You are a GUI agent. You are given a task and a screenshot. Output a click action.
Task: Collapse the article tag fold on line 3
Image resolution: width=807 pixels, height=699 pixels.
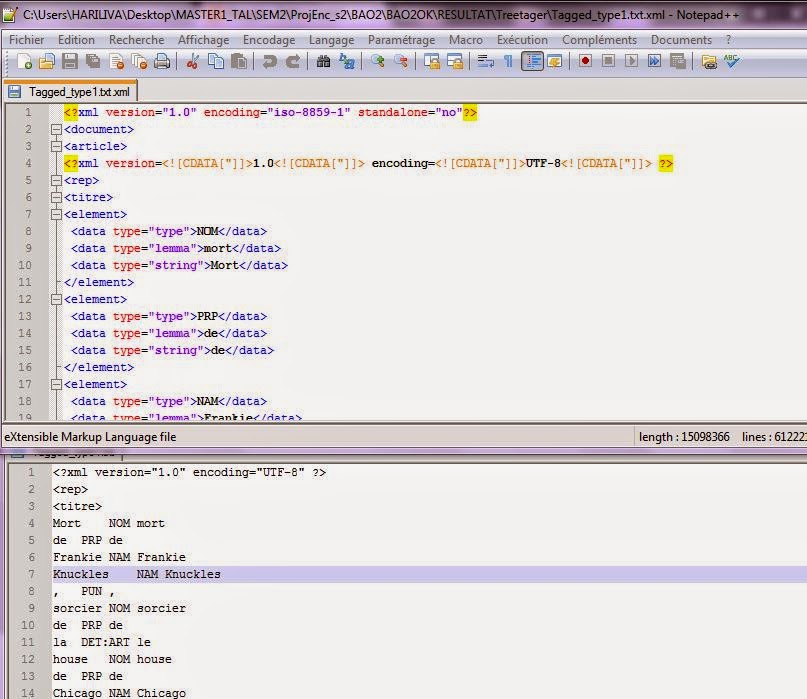(57, 146)
